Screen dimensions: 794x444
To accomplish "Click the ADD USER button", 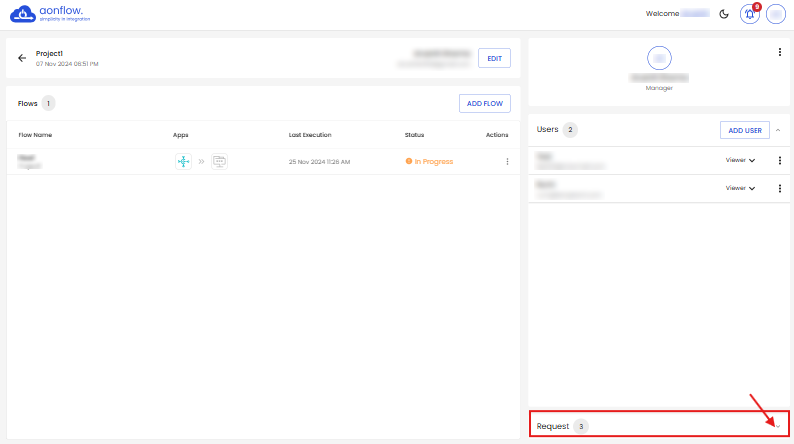I will [x=744, y=130].
